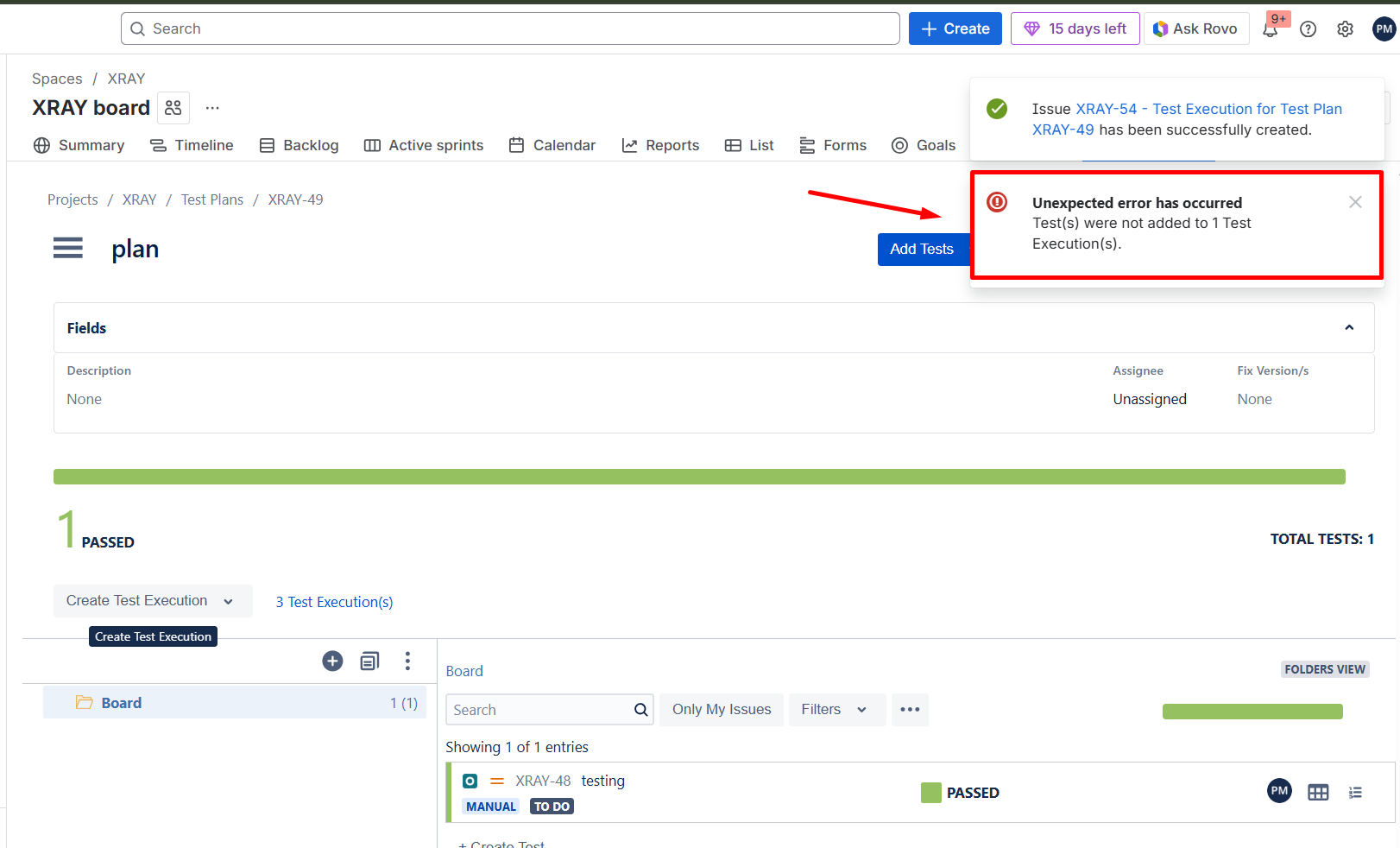Toggle the FOLDERS VIEW switch
1400x848 pixels.
[x=1324, y=669]
